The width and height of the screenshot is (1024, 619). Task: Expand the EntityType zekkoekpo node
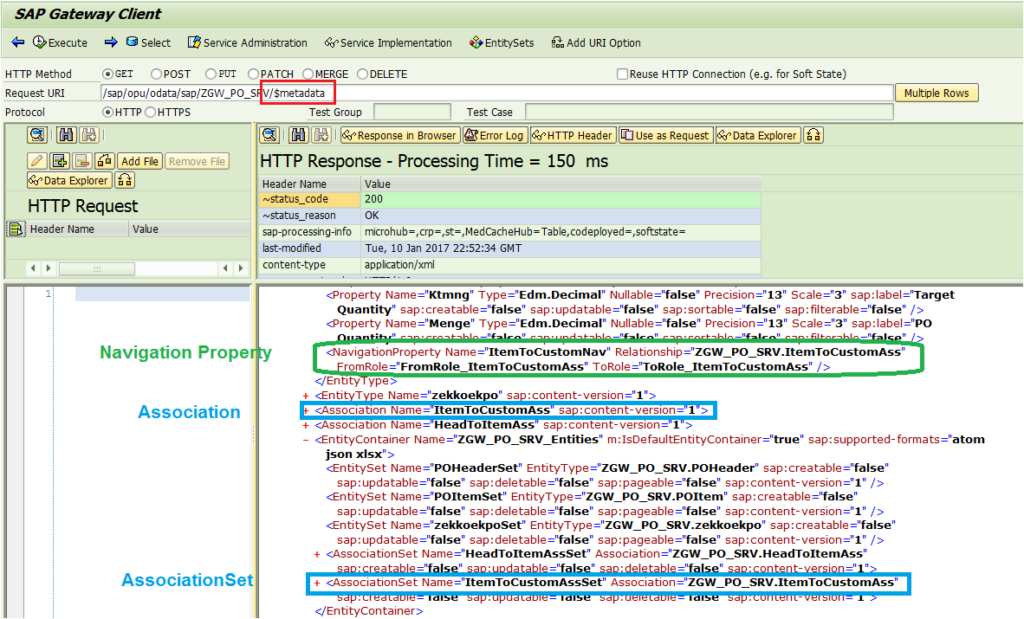pos(306,396)
